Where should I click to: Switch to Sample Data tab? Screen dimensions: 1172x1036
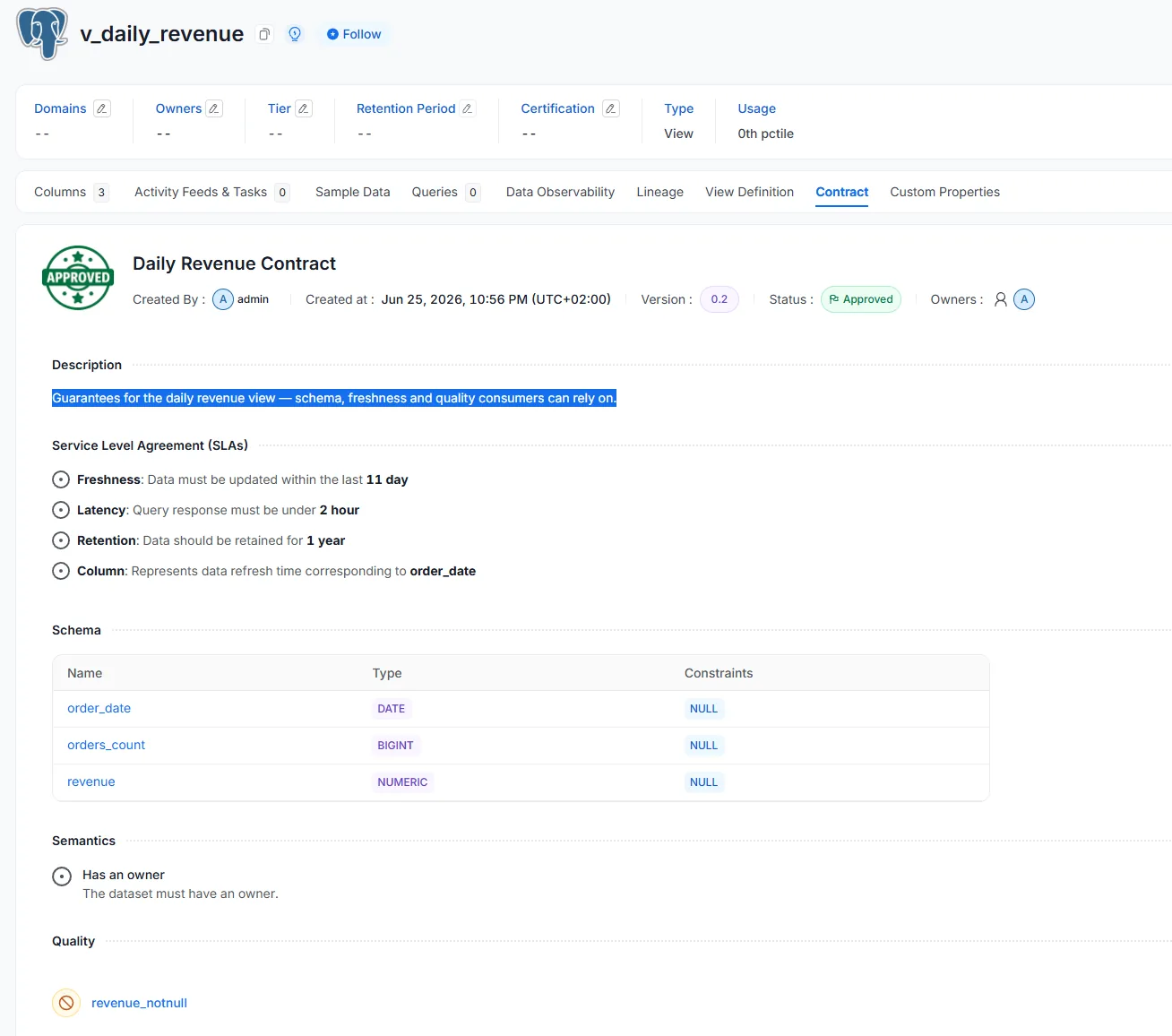pos(353,192)
